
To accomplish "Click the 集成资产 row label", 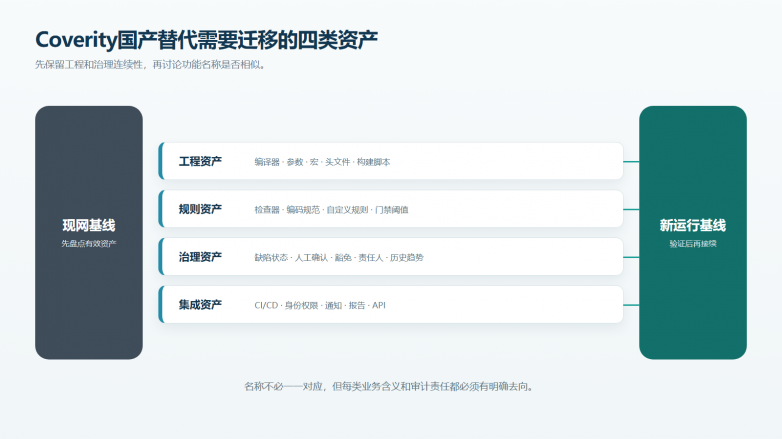I will click(x=200, y=305).
